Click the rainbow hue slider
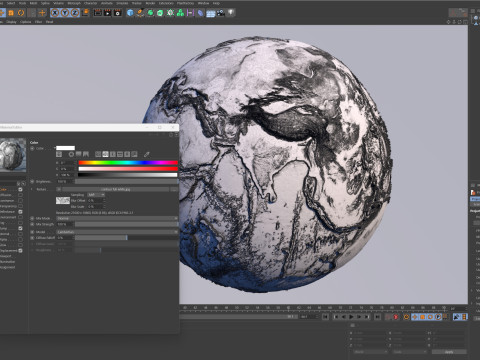The image size is (480, 360). (128, 163)
